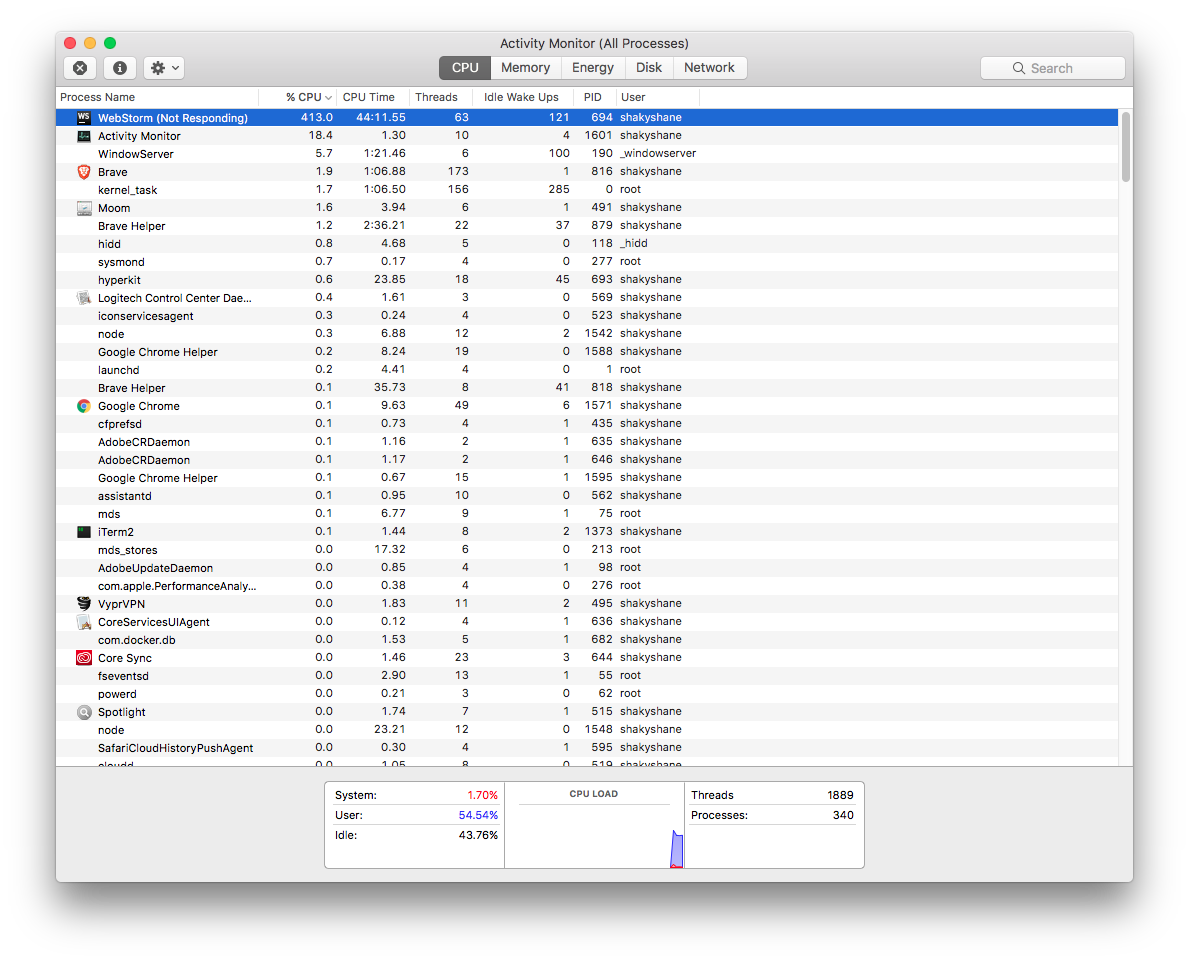The image size is (1189, 962).
Task: Select the sysmond process row
Action: pyautogui.click(x=587, y=262)
